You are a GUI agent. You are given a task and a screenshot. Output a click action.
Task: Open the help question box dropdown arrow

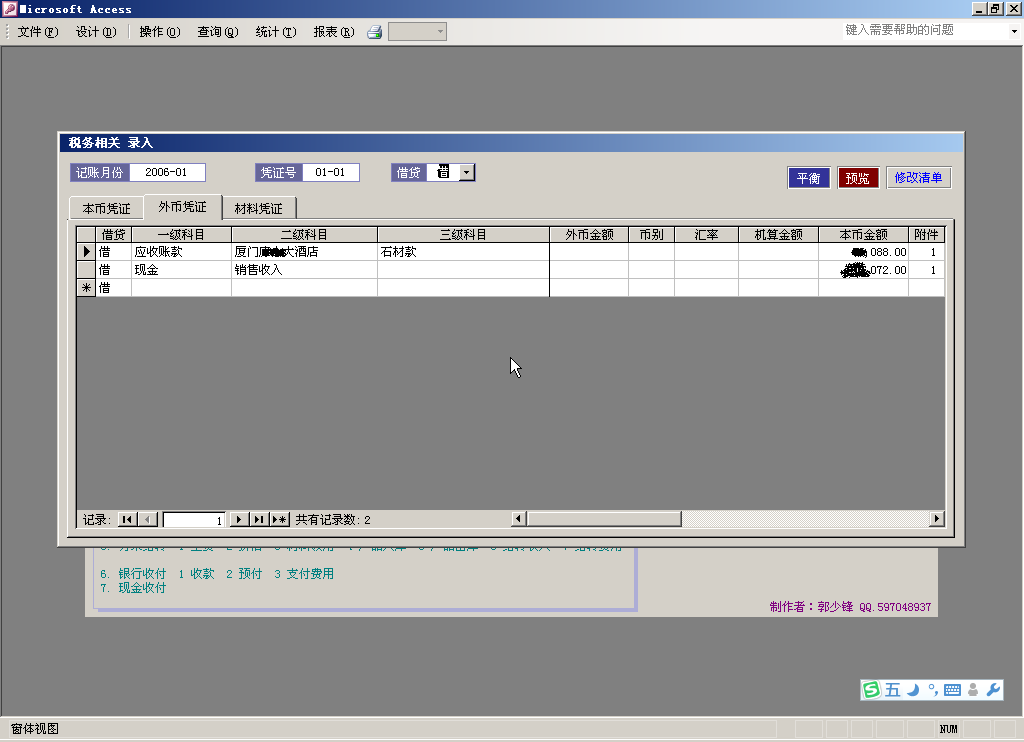(x=1013, y=31)
